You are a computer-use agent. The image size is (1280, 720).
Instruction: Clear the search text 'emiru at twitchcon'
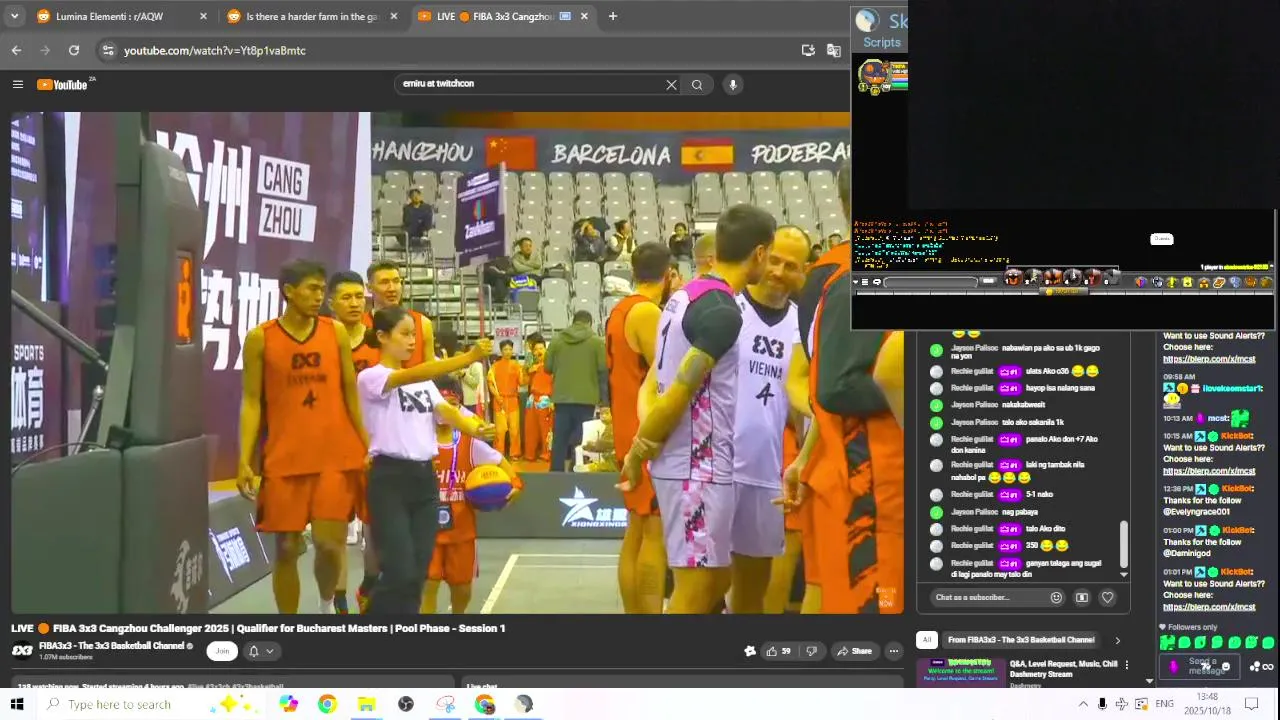click(672, 85)
